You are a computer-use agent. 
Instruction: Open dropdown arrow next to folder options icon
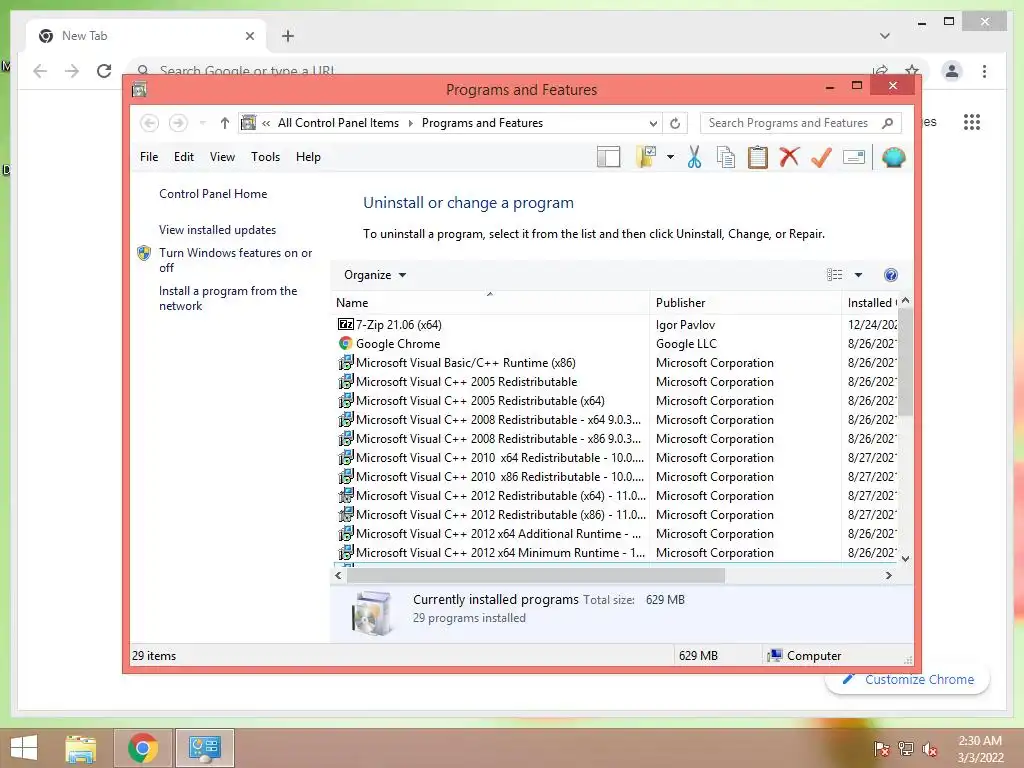click(x=670, y=157)
